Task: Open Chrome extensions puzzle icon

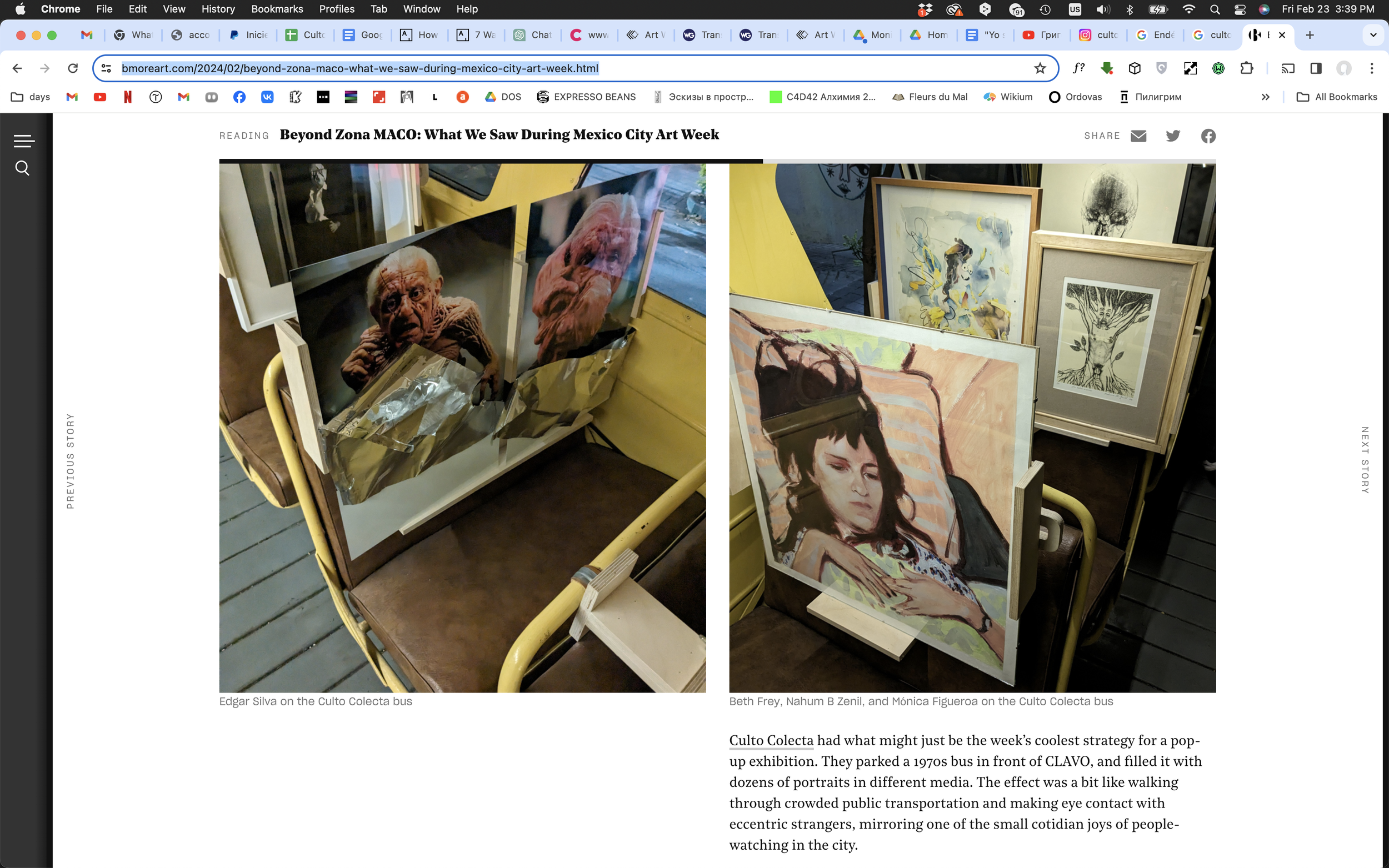Action: click(1246, 68)
